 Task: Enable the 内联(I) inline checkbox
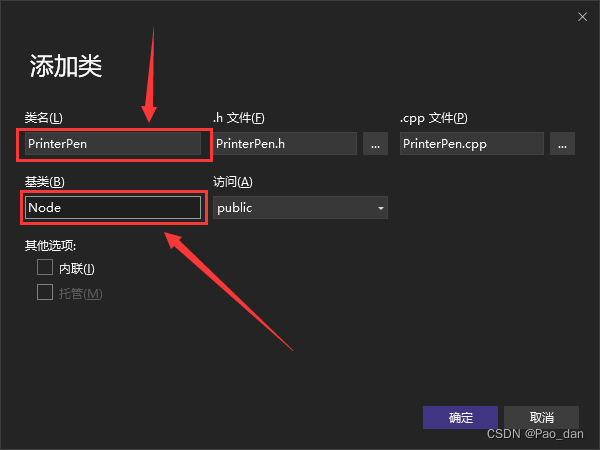pos(45,267)
